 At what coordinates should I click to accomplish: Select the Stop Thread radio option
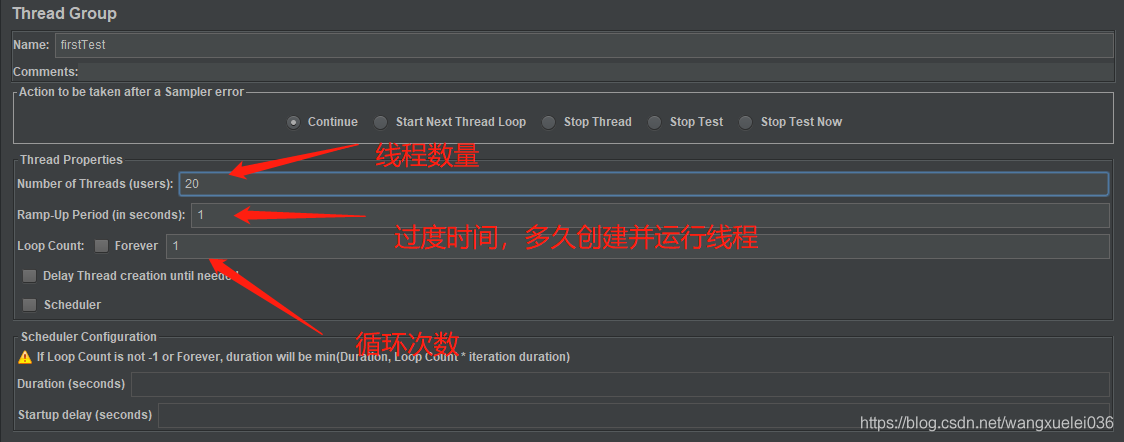[549, 122]
